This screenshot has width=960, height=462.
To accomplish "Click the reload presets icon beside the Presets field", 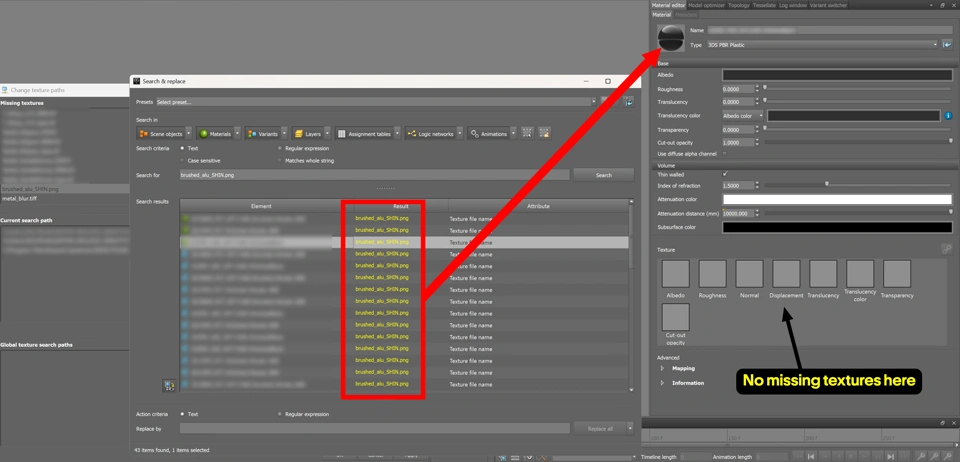I will (628, 102).
